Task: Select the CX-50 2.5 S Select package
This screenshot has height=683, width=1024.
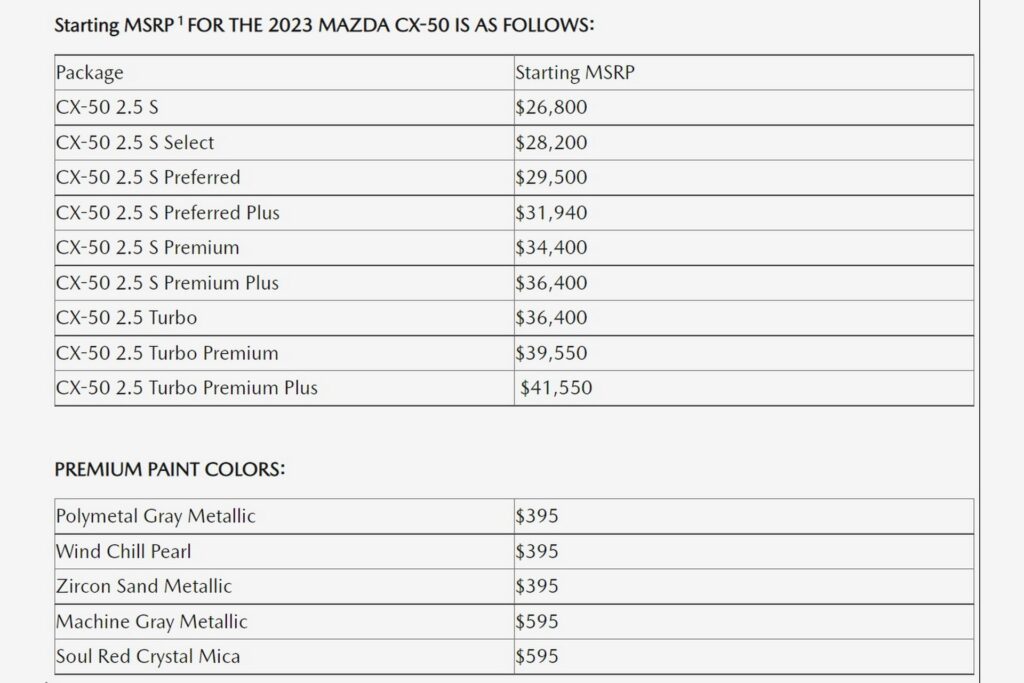Action: [x=135, y=143]
